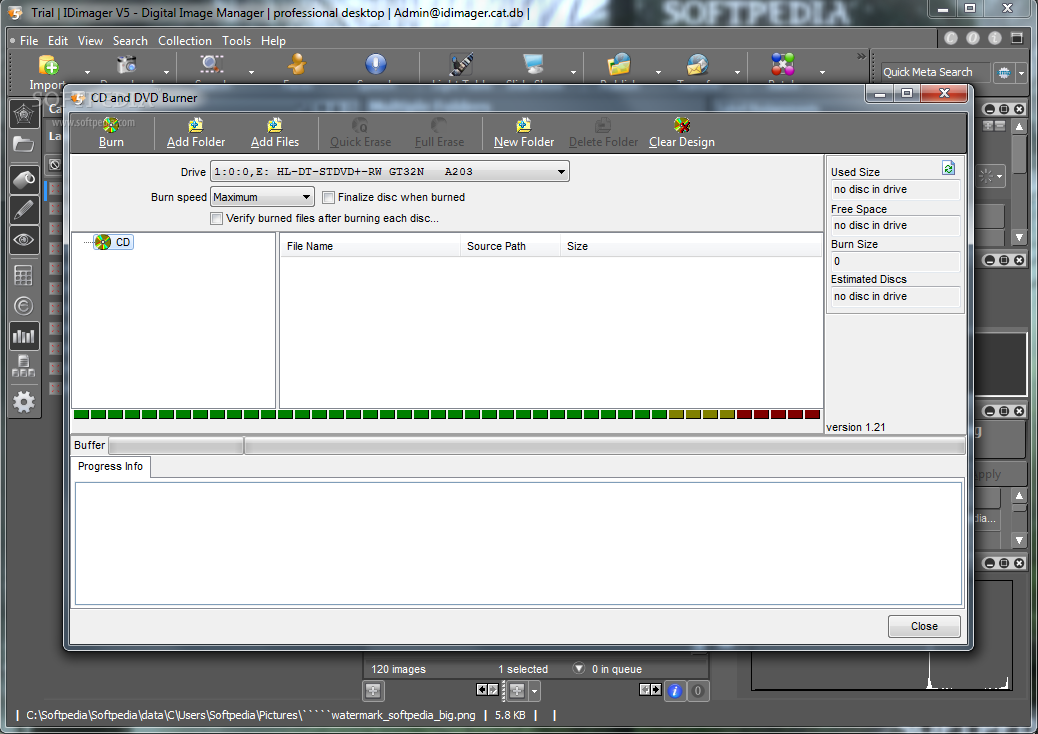Click the orange person icon in main toolbar
This screenshot has width=1038, height=734.
tap(297, 64)
